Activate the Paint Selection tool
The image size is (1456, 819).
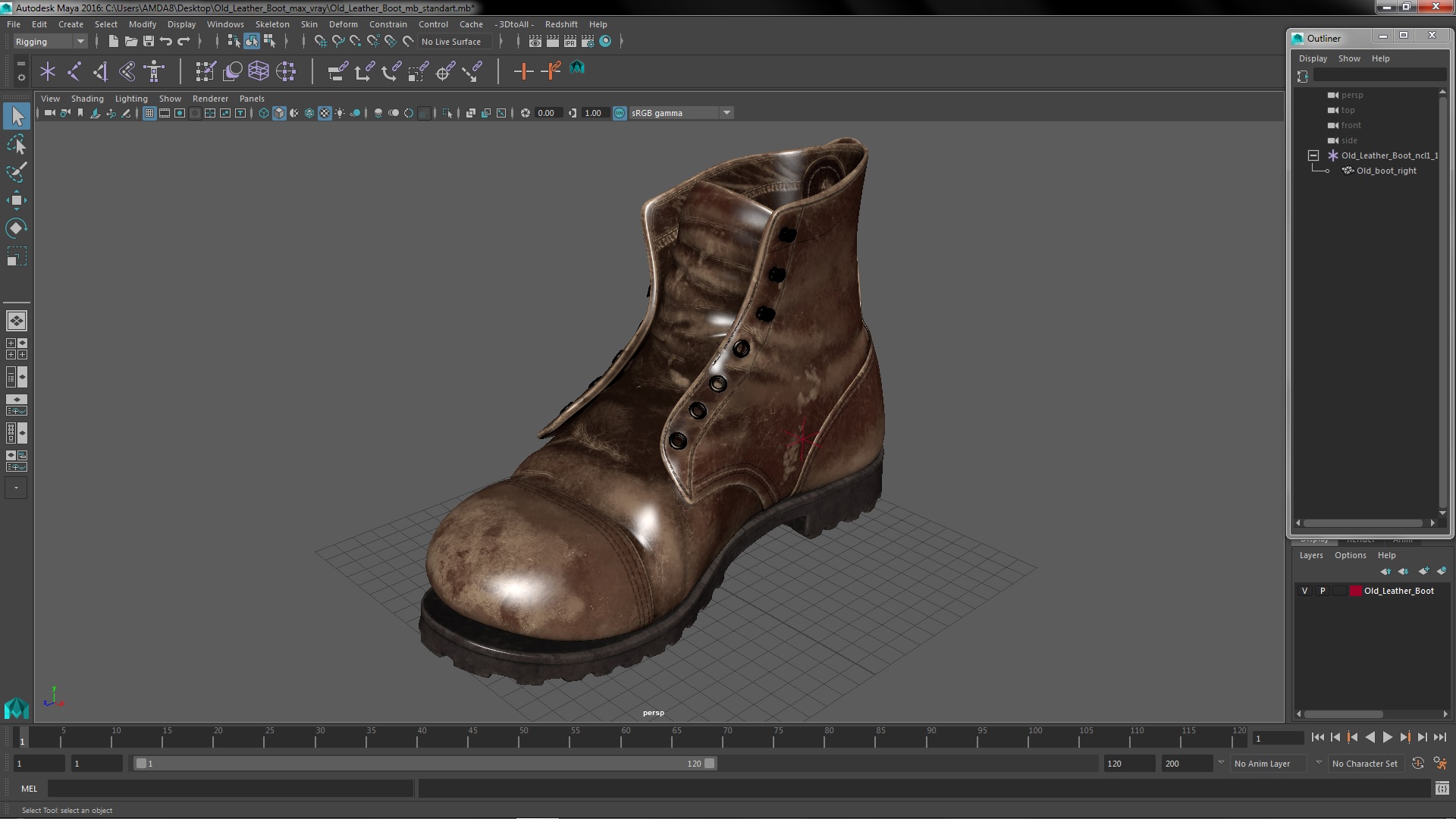16,172
